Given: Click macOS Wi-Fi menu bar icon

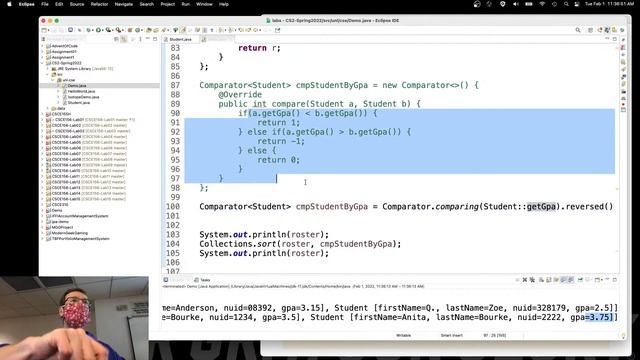Looking at the screenshot, I should point(542,4).
